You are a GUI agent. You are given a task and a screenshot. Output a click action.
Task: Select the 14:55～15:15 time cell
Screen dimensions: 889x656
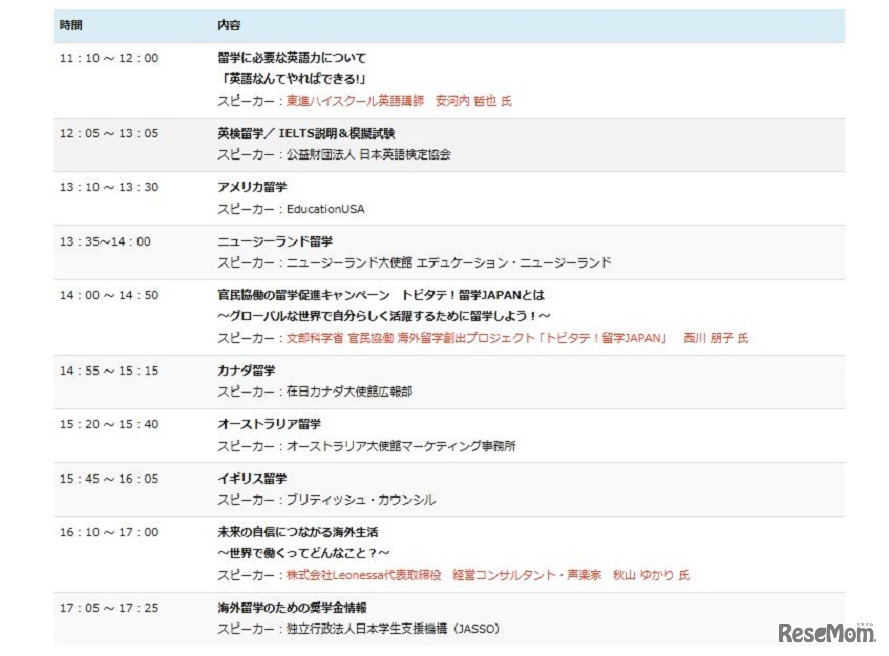pos(109,371)
